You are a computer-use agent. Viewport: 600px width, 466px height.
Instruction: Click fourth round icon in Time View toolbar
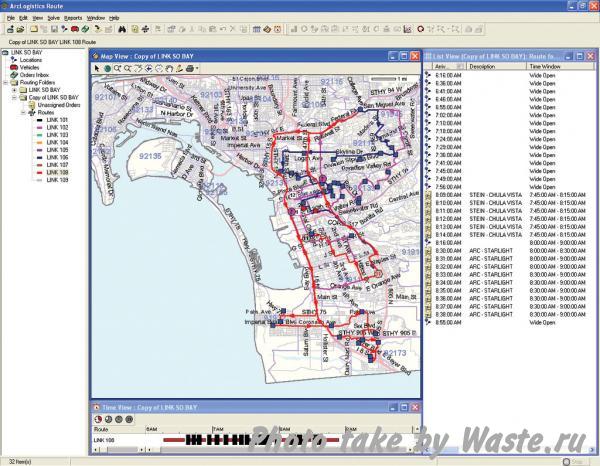[129, 419]
